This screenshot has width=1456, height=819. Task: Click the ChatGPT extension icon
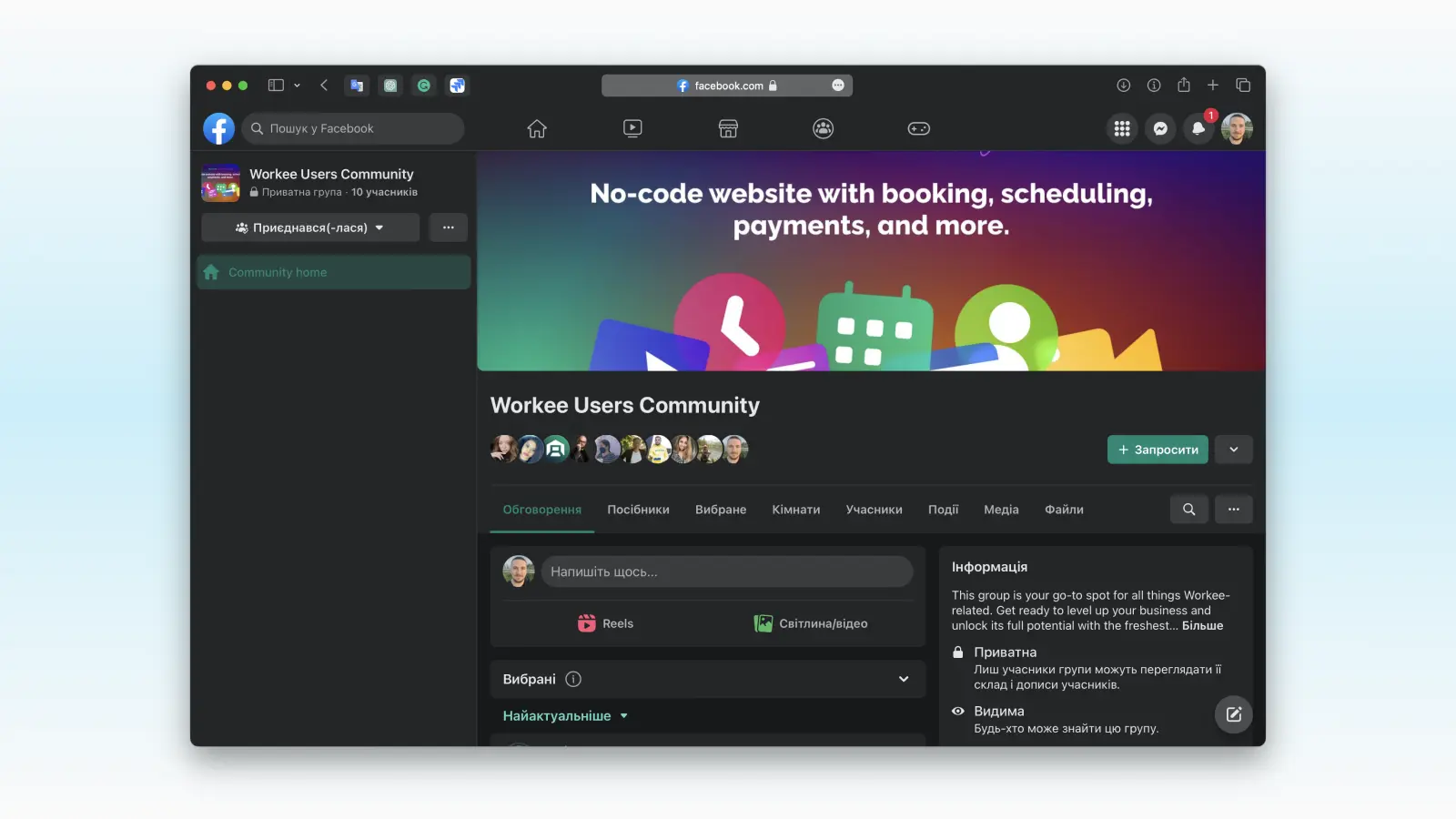pos(390,86)
